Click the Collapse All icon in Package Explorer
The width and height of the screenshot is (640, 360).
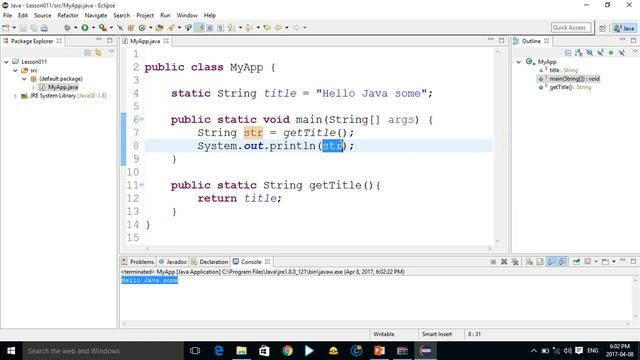[x=87, y=53]
